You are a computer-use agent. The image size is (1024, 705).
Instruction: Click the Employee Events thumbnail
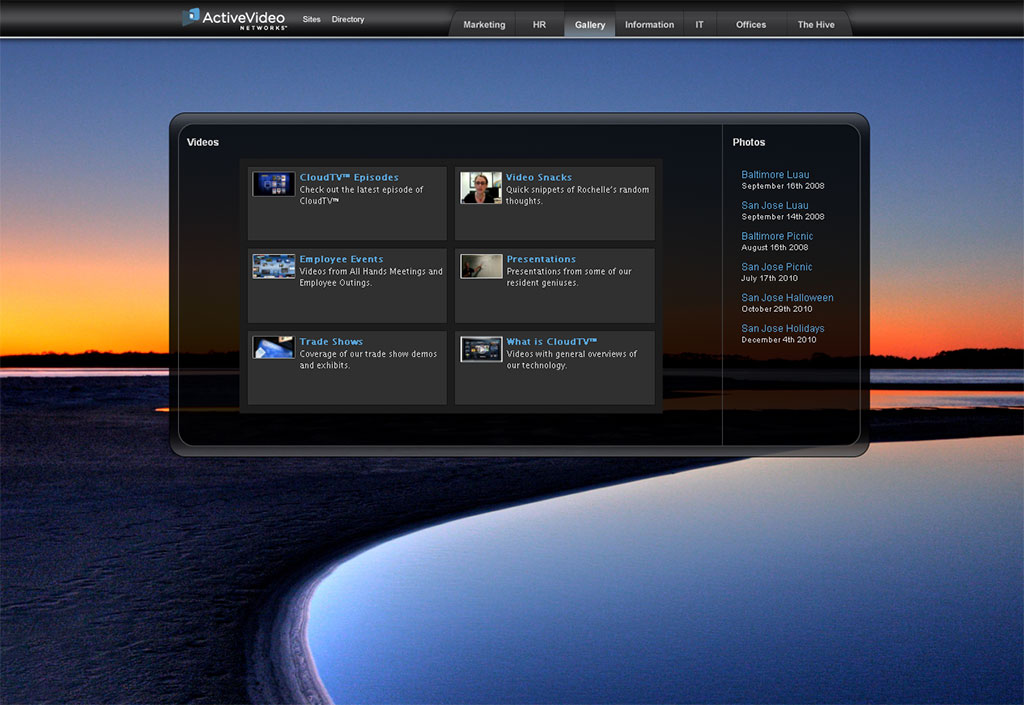coord(274,266)
